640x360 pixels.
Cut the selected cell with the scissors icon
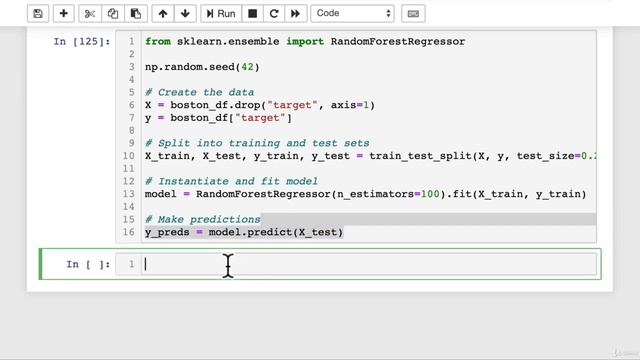click(90, 13)
